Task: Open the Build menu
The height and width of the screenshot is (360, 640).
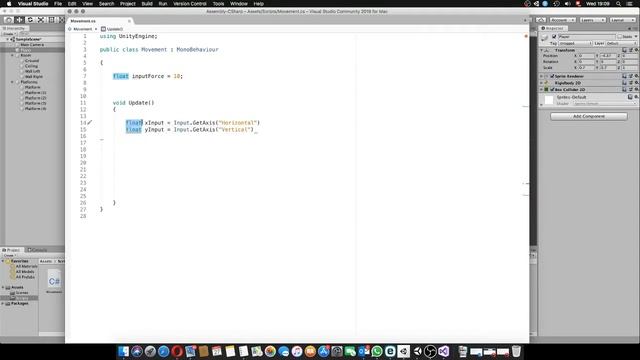Action: click(x=147, y=4)
